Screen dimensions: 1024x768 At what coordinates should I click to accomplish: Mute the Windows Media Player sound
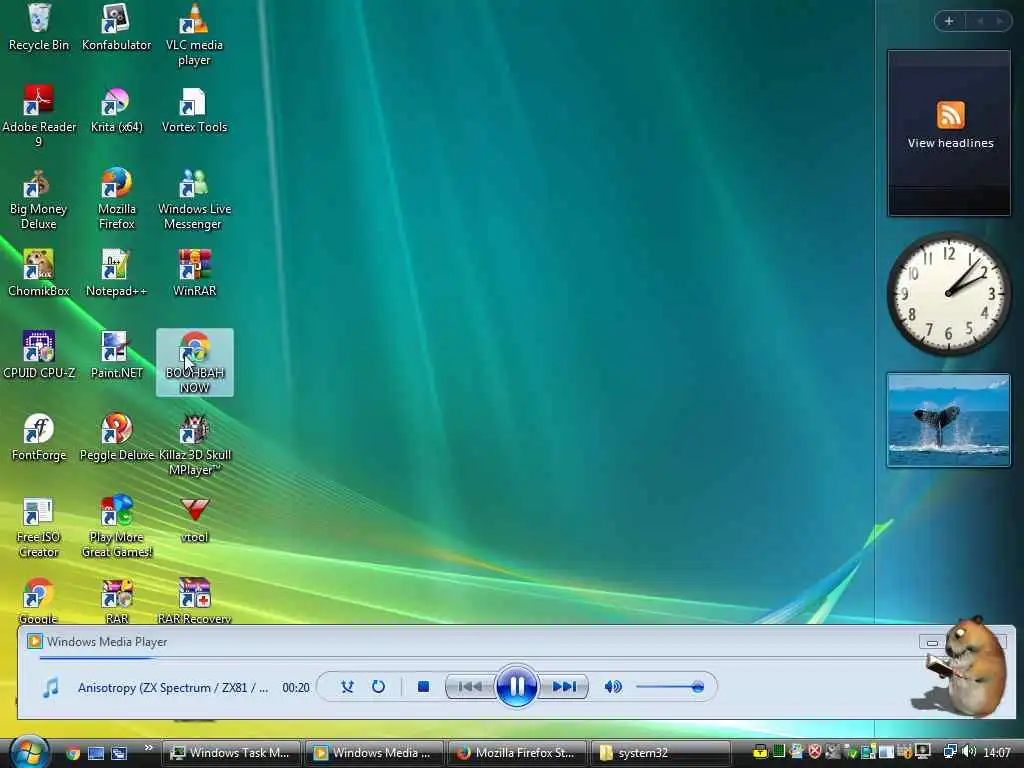613,686
